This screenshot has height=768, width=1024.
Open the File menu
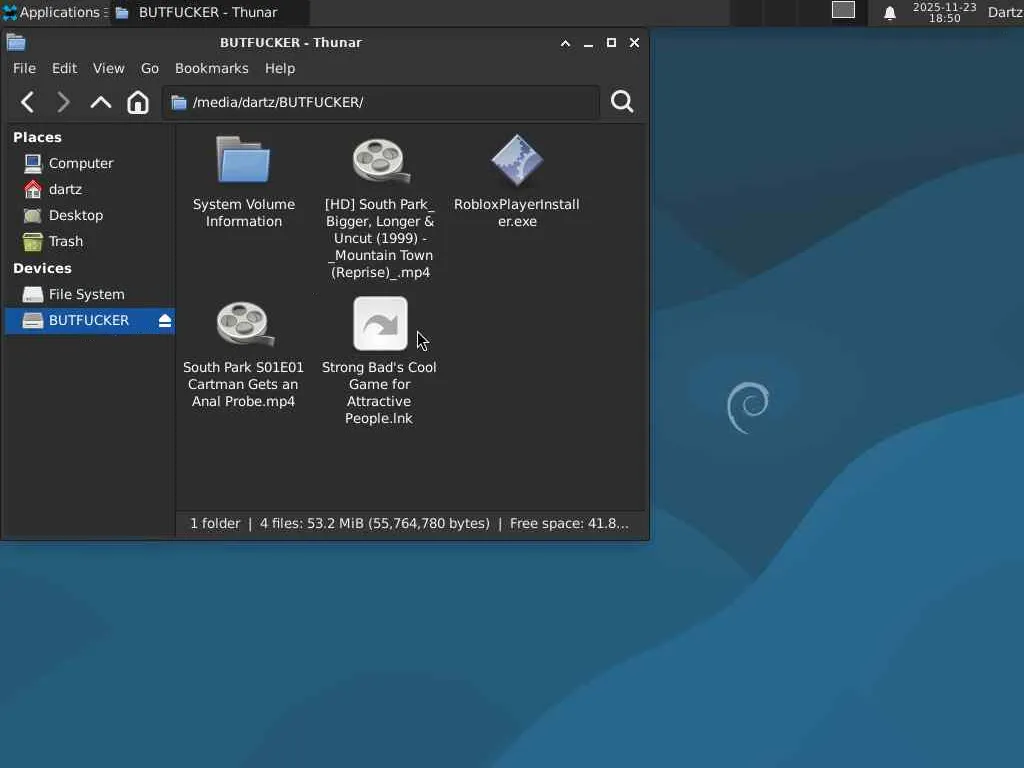(x=24, y=68)
